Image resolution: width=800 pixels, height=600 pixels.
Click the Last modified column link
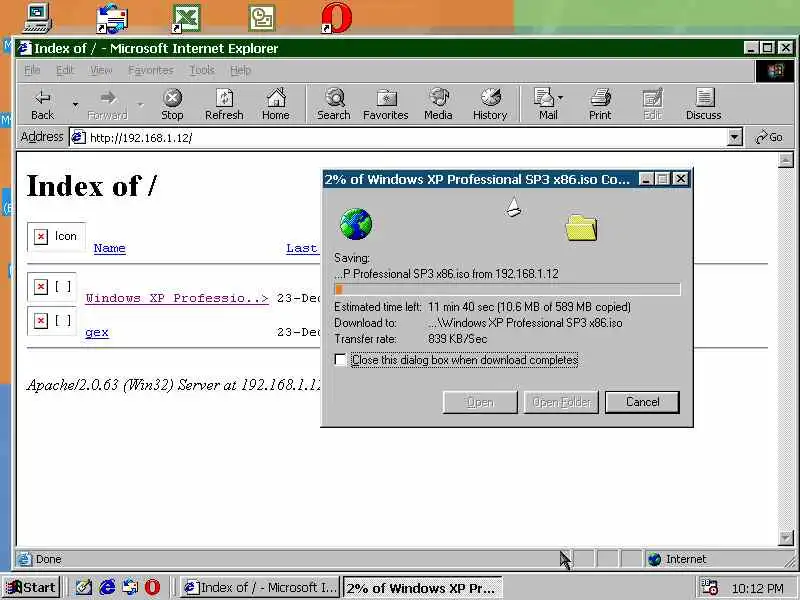coord(302,248)
